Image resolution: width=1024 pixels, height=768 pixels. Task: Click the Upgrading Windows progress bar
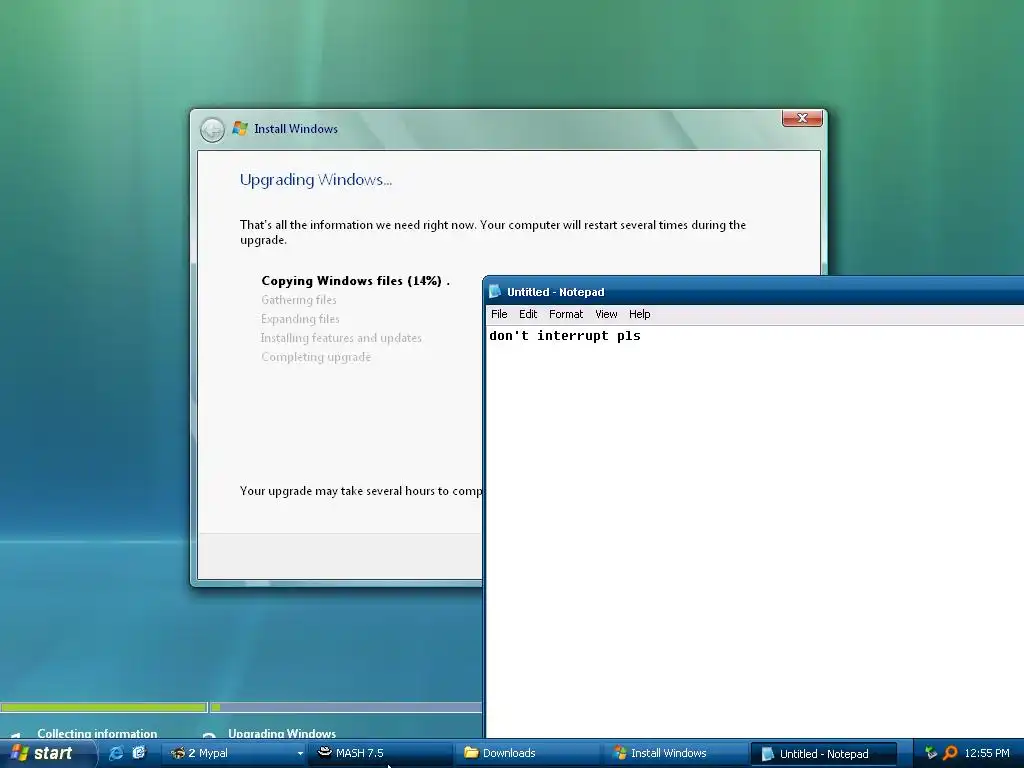click(346, 707)
